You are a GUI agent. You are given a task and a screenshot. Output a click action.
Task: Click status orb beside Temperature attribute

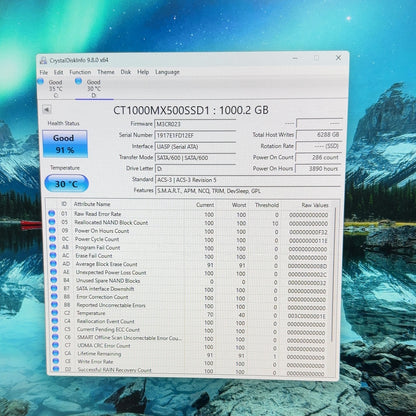54,313
